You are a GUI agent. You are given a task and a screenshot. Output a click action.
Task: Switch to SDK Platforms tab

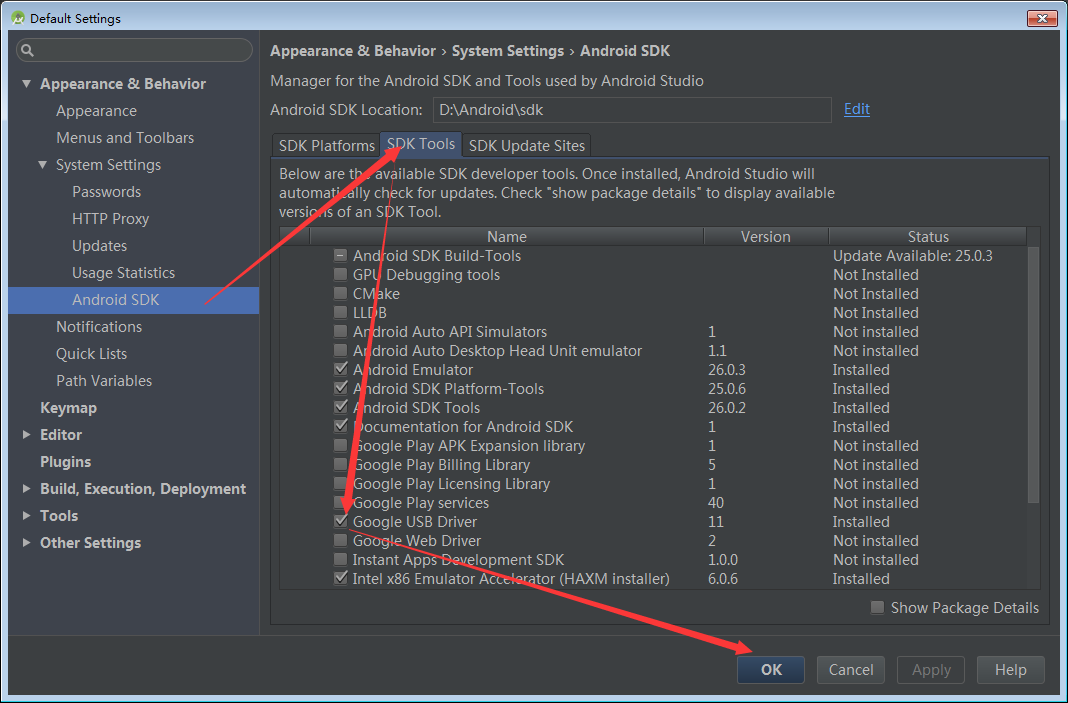[326, 146]
